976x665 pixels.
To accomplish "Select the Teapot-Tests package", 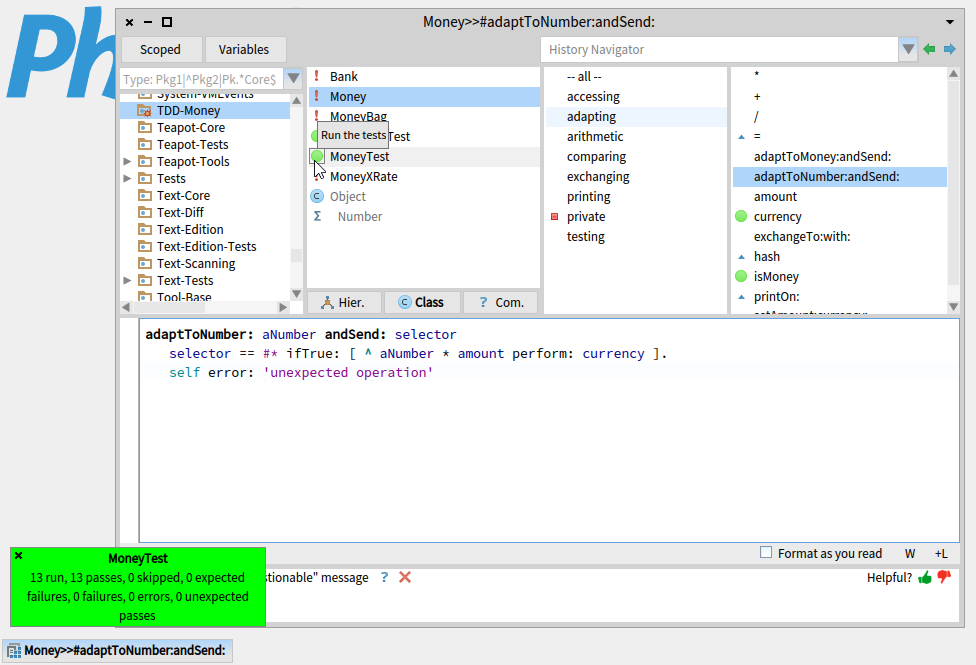I will pos(205,144).
